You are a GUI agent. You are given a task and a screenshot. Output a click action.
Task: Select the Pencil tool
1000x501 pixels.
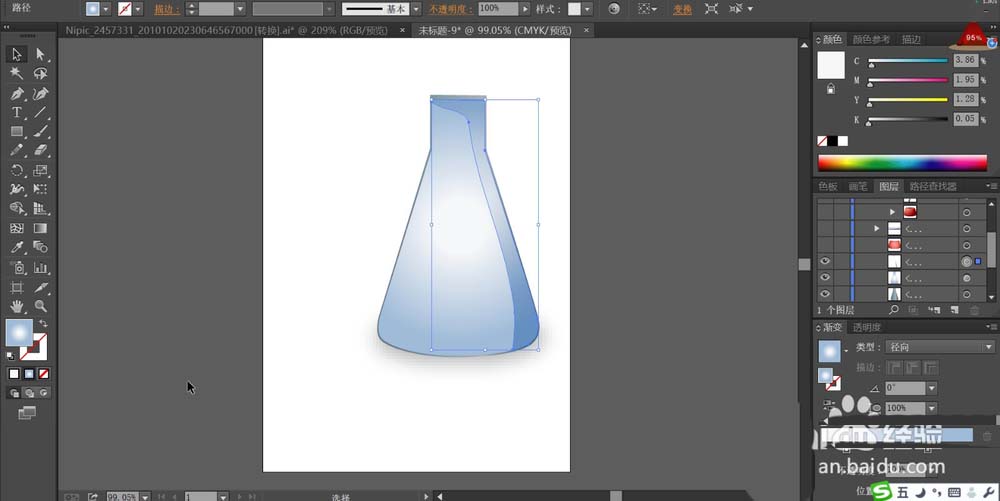[x=17, y=151]
